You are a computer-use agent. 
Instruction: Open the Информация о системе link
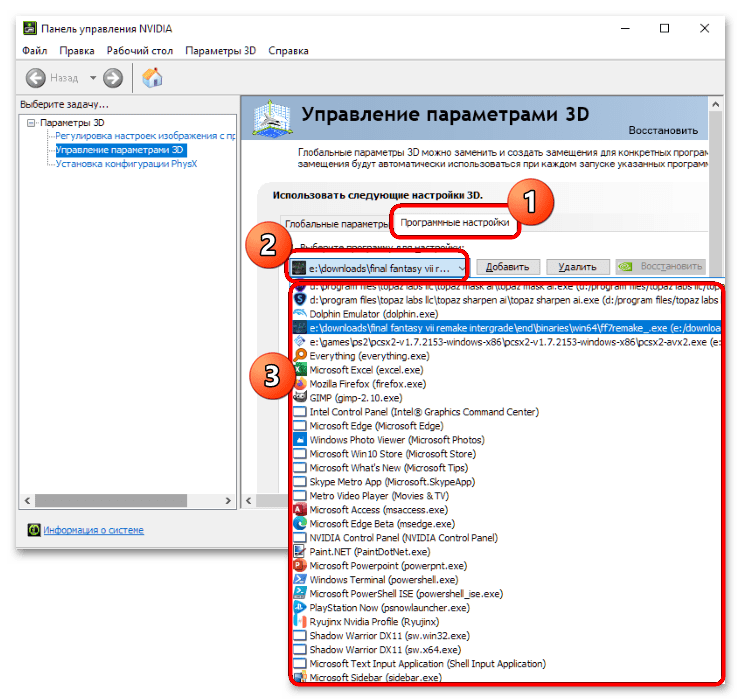[x=94, y=530]
